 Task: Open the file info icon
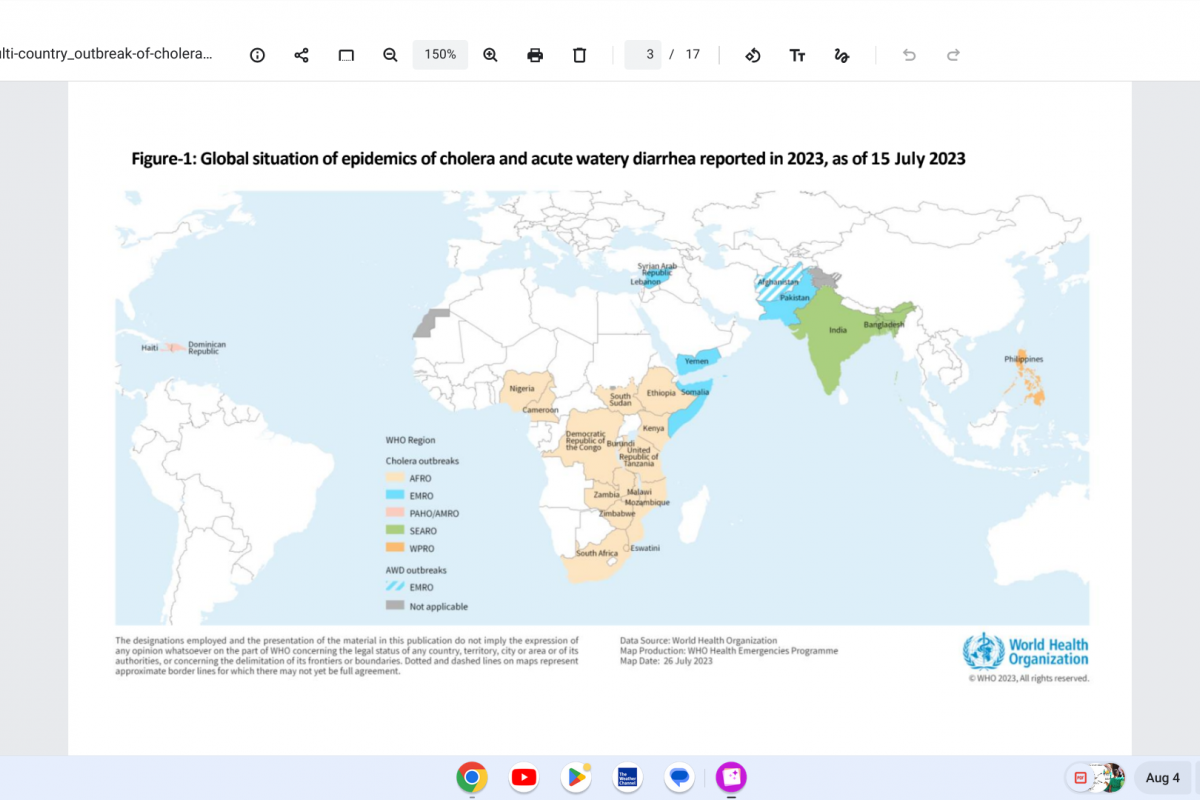click(x=257, y=55)
